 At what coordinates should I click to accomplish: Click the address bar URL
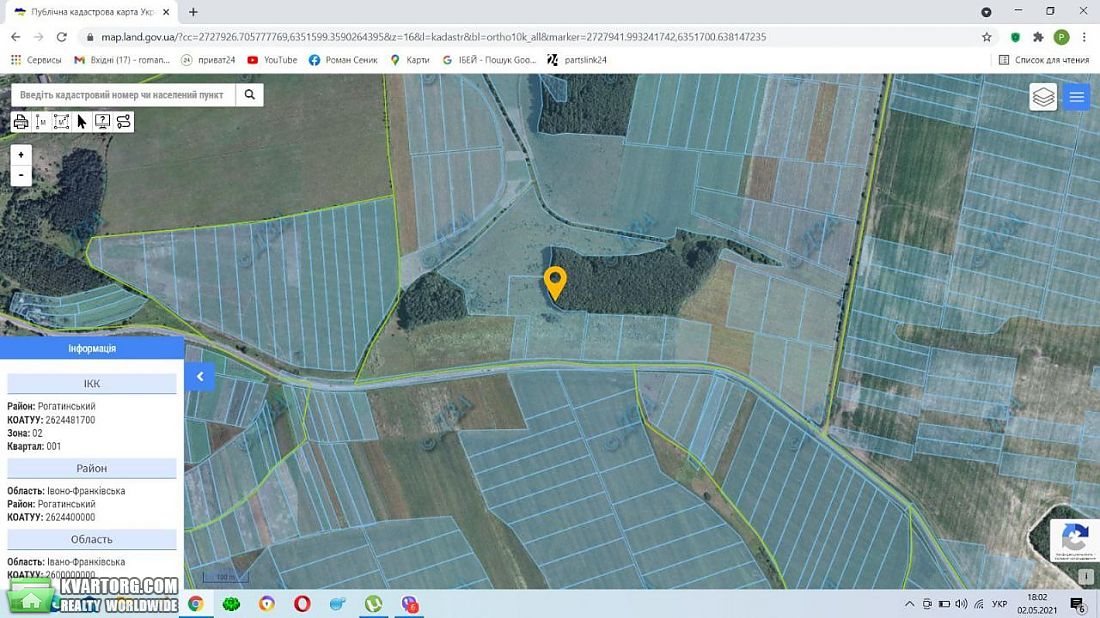click(x=434, y=36)
